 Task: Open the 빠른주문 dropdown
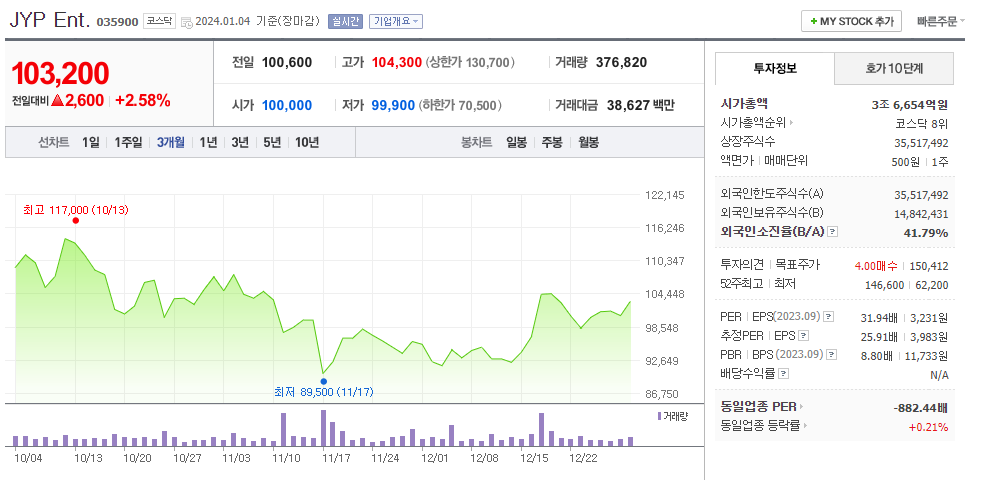[x=941, y=21]
